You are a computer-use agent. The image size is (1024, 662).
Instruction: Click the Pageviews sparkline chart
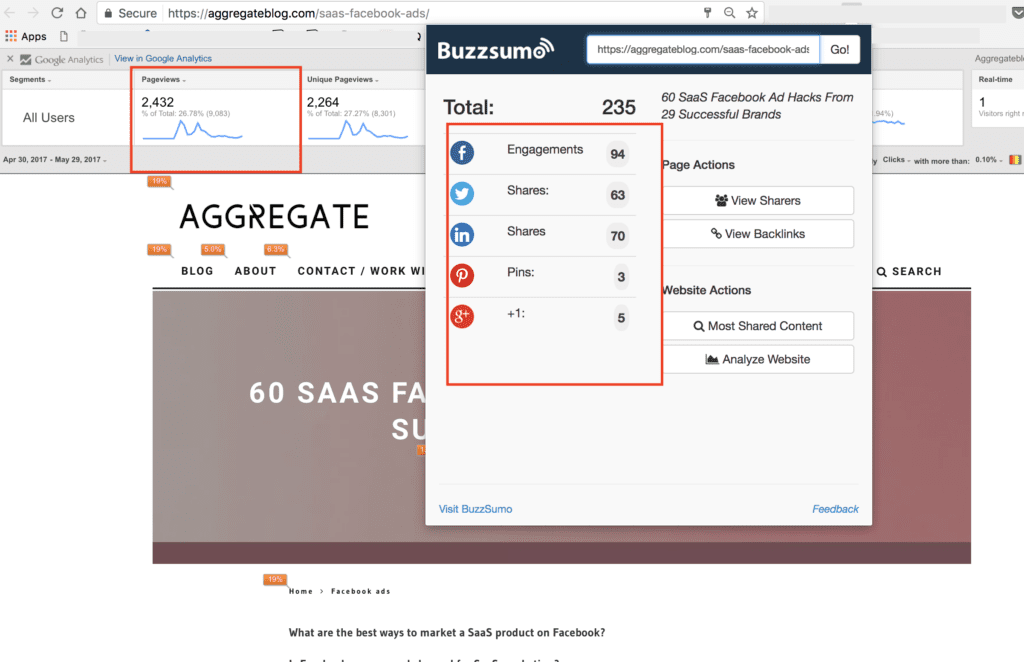click(192, 130)
